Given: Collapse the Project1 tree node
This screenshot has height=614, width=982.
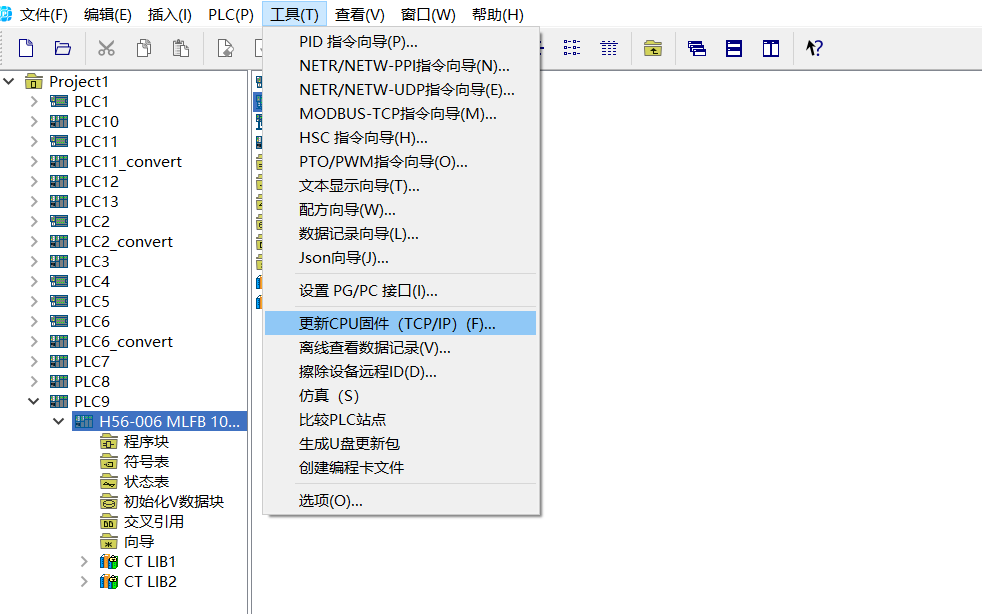Looking at the screenshot, I should [x=10, y=81].
